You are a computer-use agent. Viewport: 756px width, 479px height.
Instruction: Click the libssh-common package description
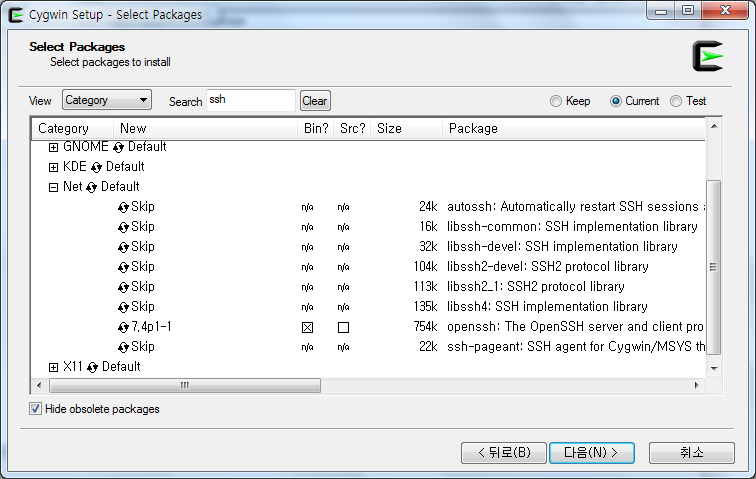572,226
